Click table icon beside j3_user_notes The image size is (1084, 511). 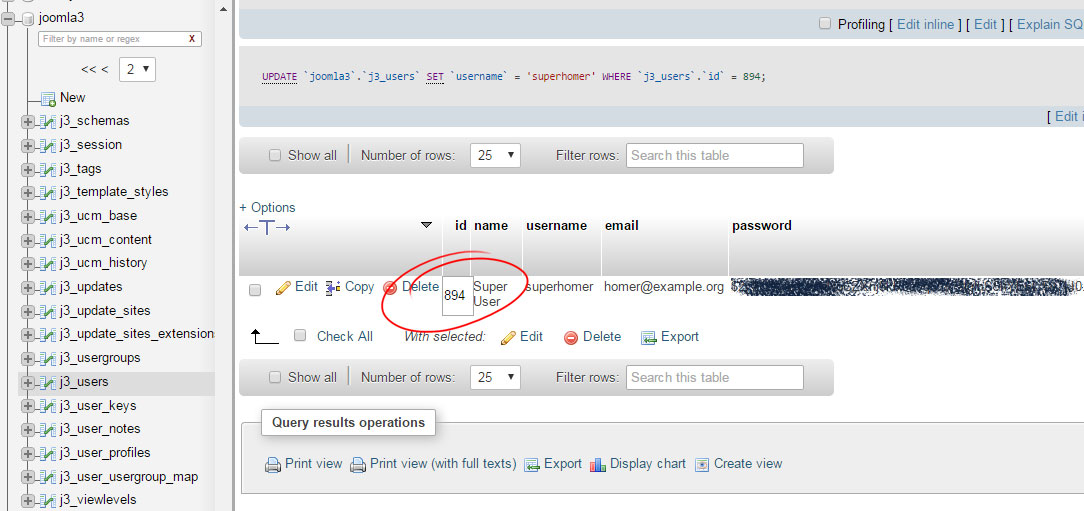click(x=48, y=429)
